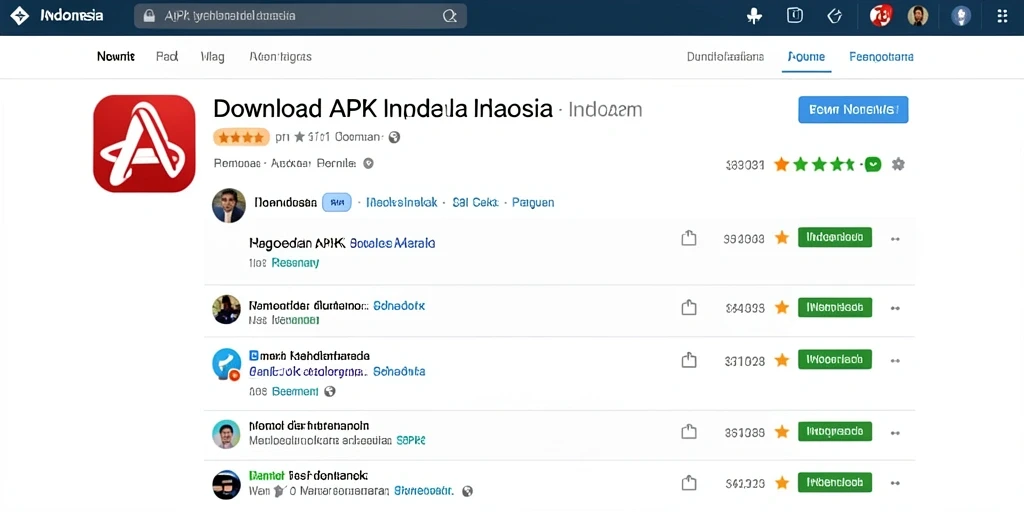1024x512 pixels.
Task: Click the square outlined header icon
Action: 795,16
